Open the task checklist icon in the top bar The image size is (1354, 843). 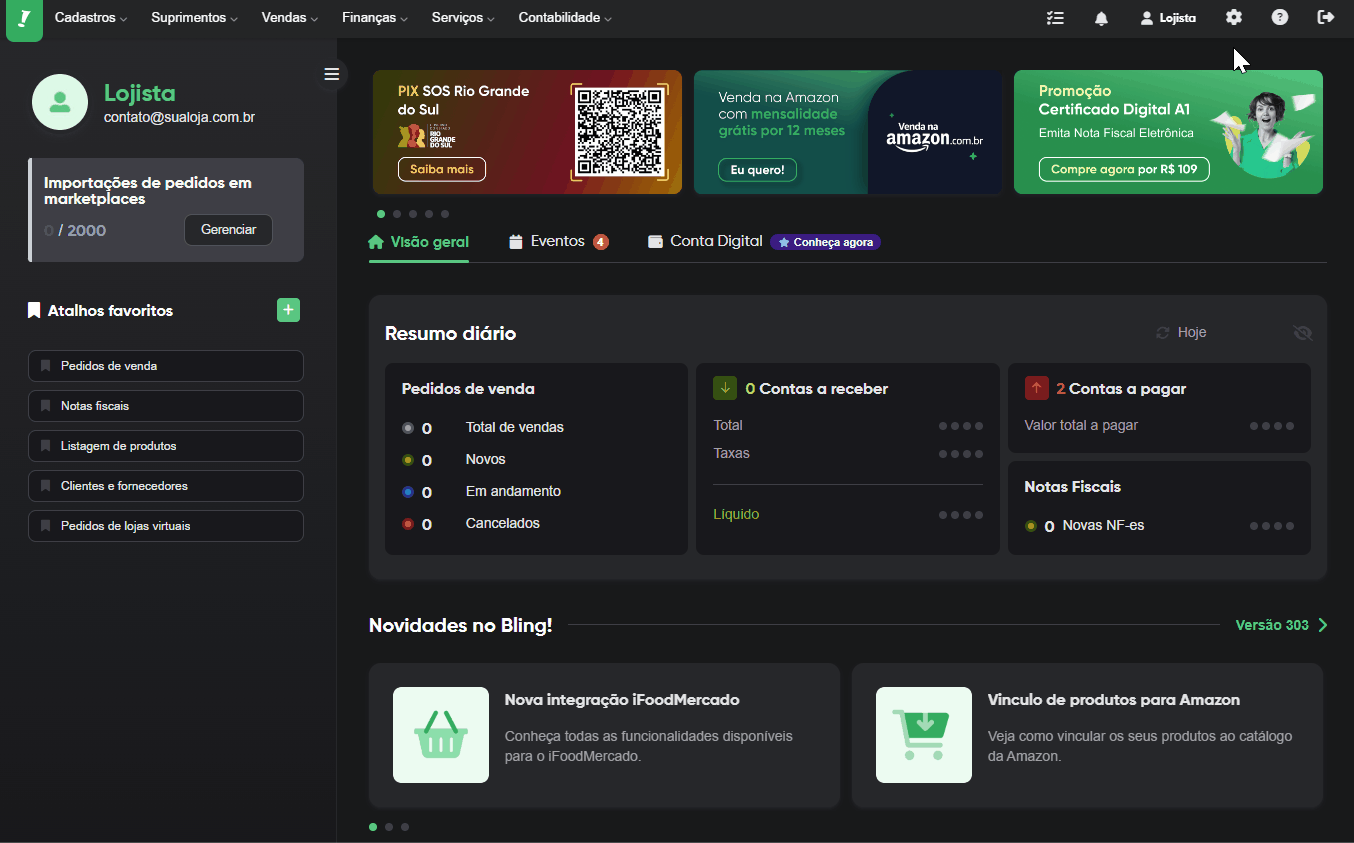1055,18
